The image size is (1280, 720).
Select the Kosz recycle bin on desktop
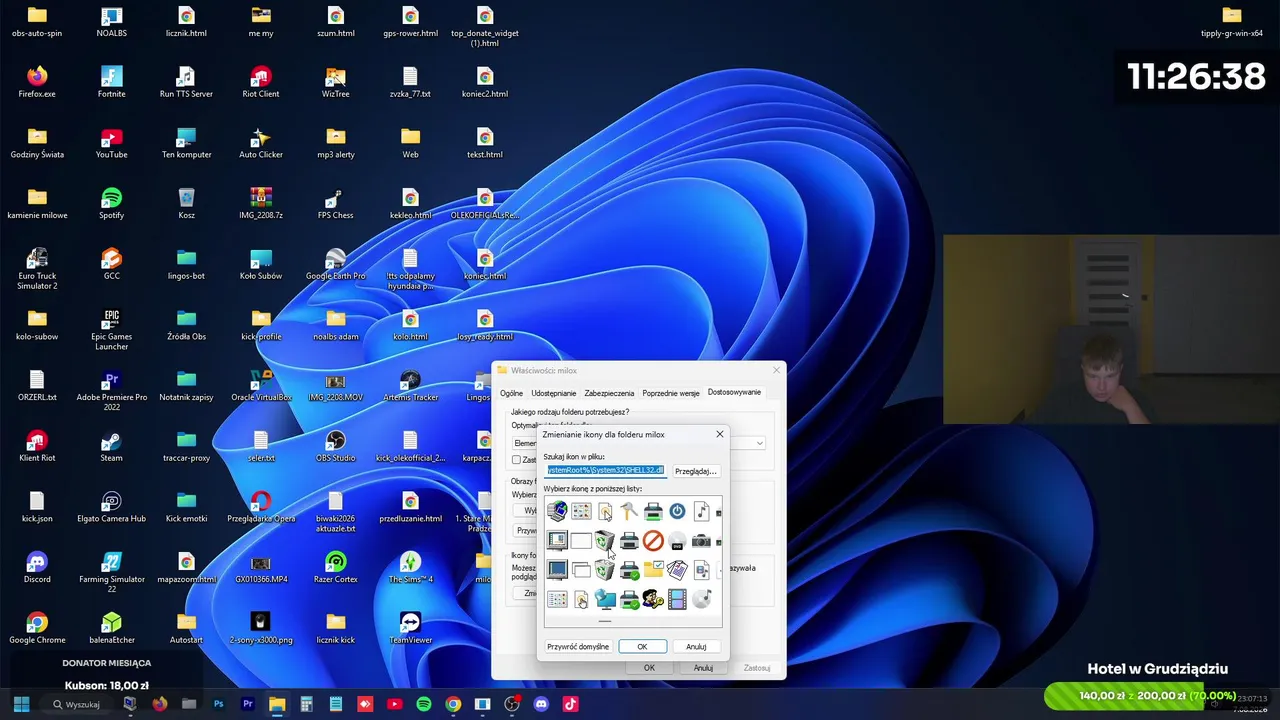click(186, 203)
